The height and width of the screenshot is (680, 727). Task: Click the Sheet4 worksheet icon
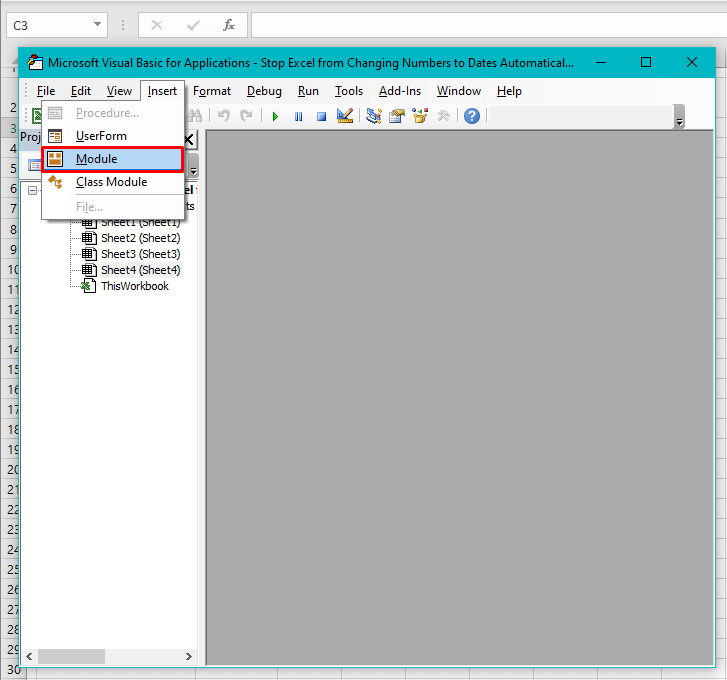pyautogui.click(x=89, y=270)
